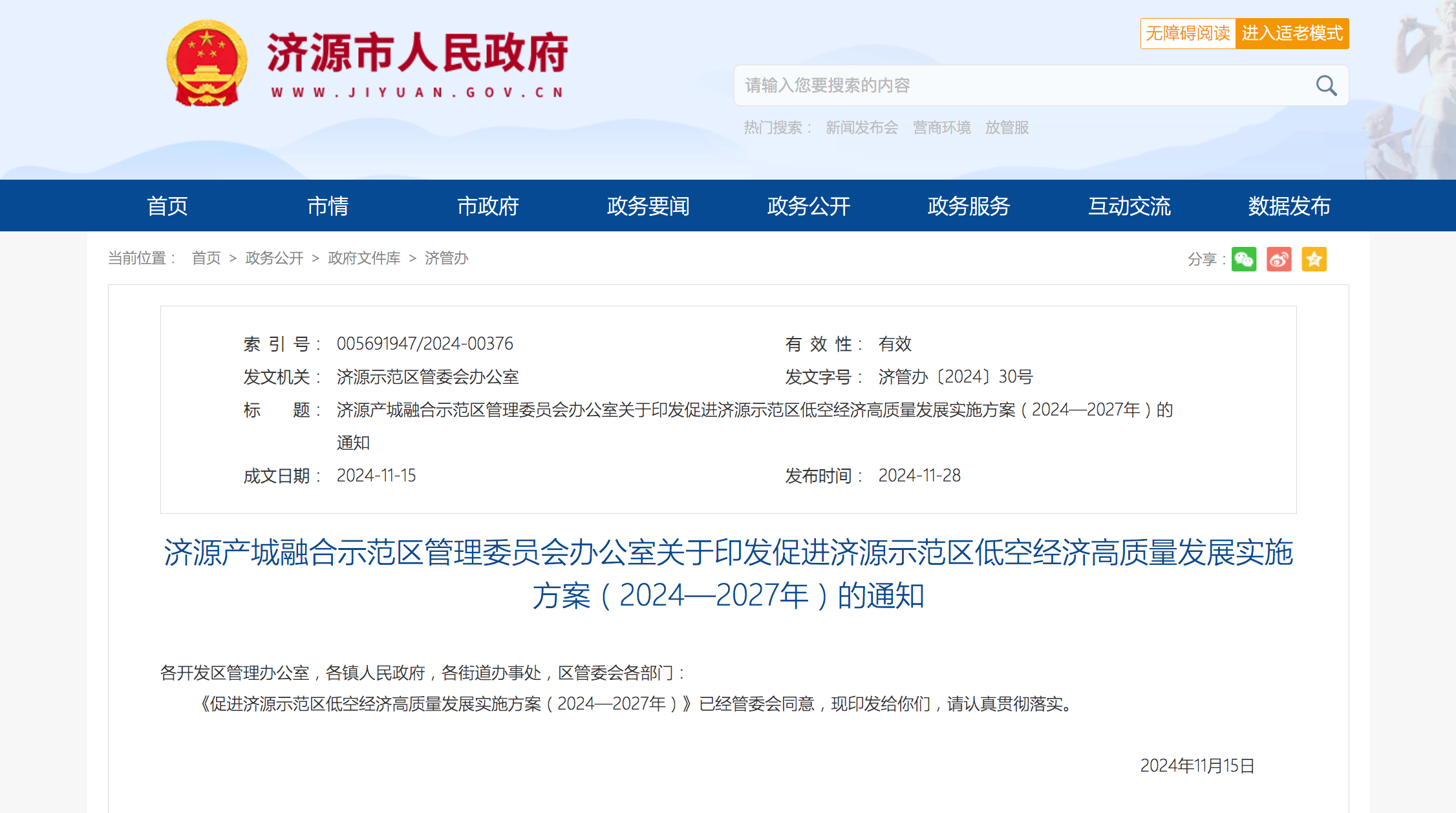This screenshot has height=813, width=1456.
Task: Search the hot keyword 营商环境
Action: pos(941,127)
